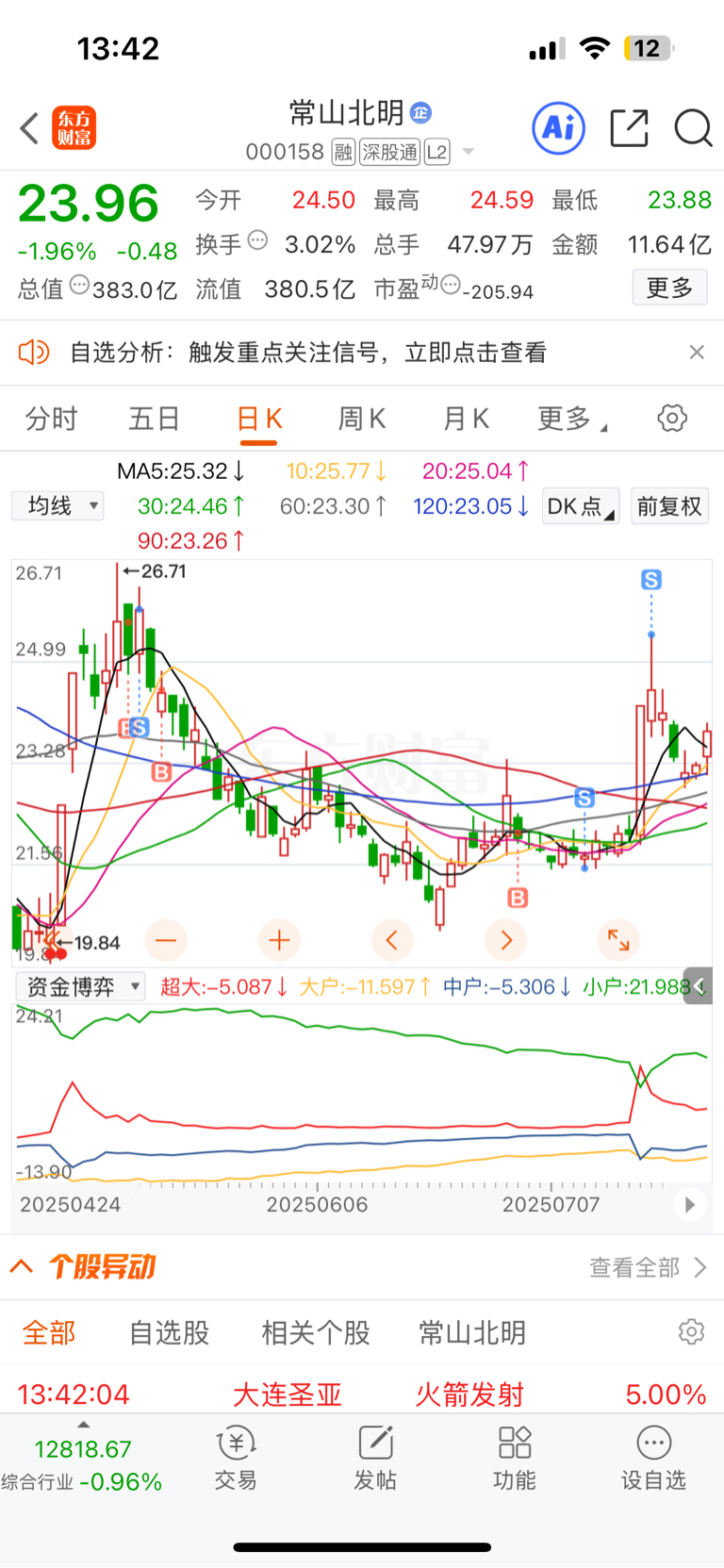Toggle 前复权 adjustment button
This screenshot has width=724, height=1568.
669,506
